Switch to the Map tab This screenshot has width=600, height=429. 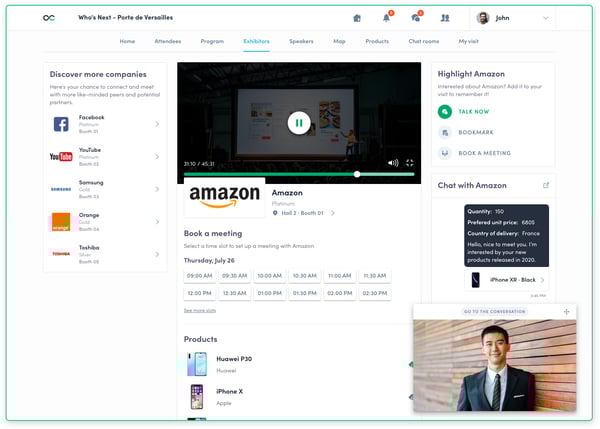click(339, 41)
